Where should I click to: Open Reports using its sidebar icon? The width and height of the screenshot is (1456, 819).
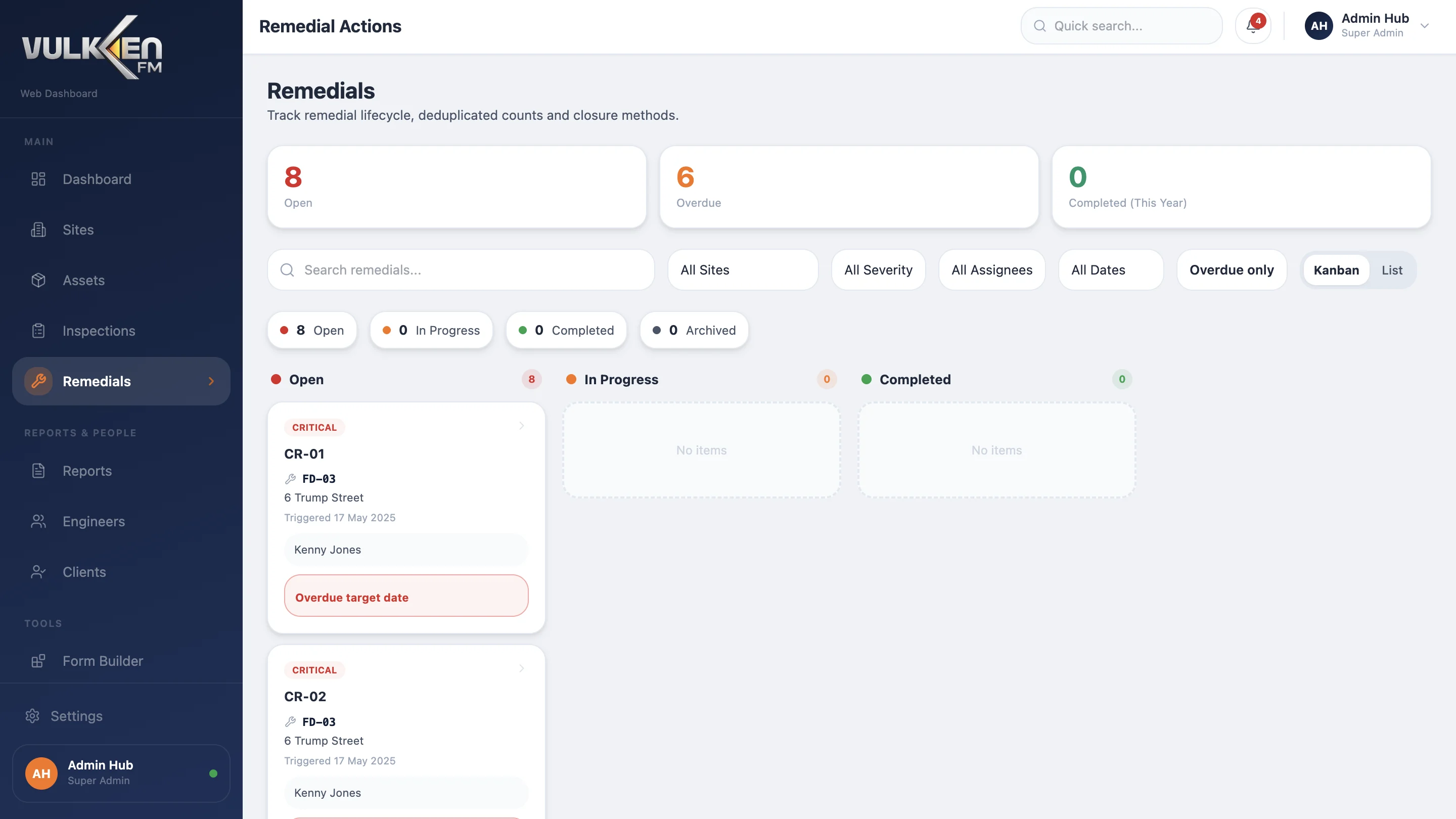tap(38, 470)
